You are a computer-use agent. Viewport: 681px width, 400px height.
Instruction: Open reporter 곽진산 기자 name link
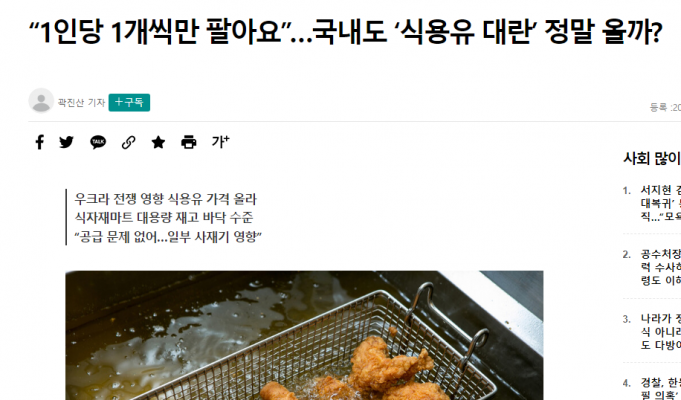81,102
